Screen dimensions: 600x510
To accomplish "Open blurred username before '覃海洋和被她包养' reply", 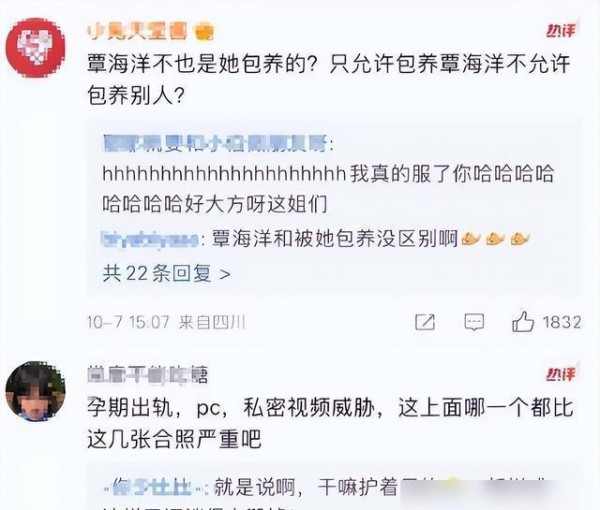I will pos(150,239).
